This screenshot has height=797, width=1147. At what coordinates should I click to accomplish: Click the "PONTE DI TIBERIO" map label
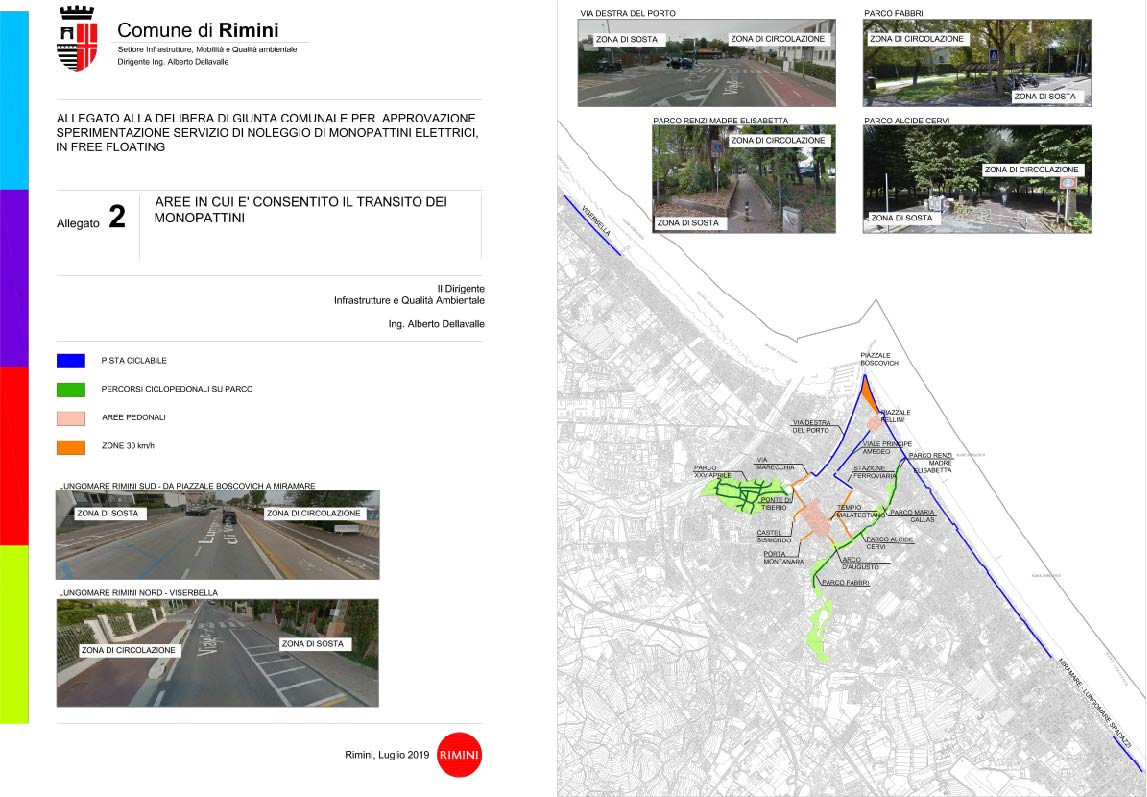click(x=776, y=504)
